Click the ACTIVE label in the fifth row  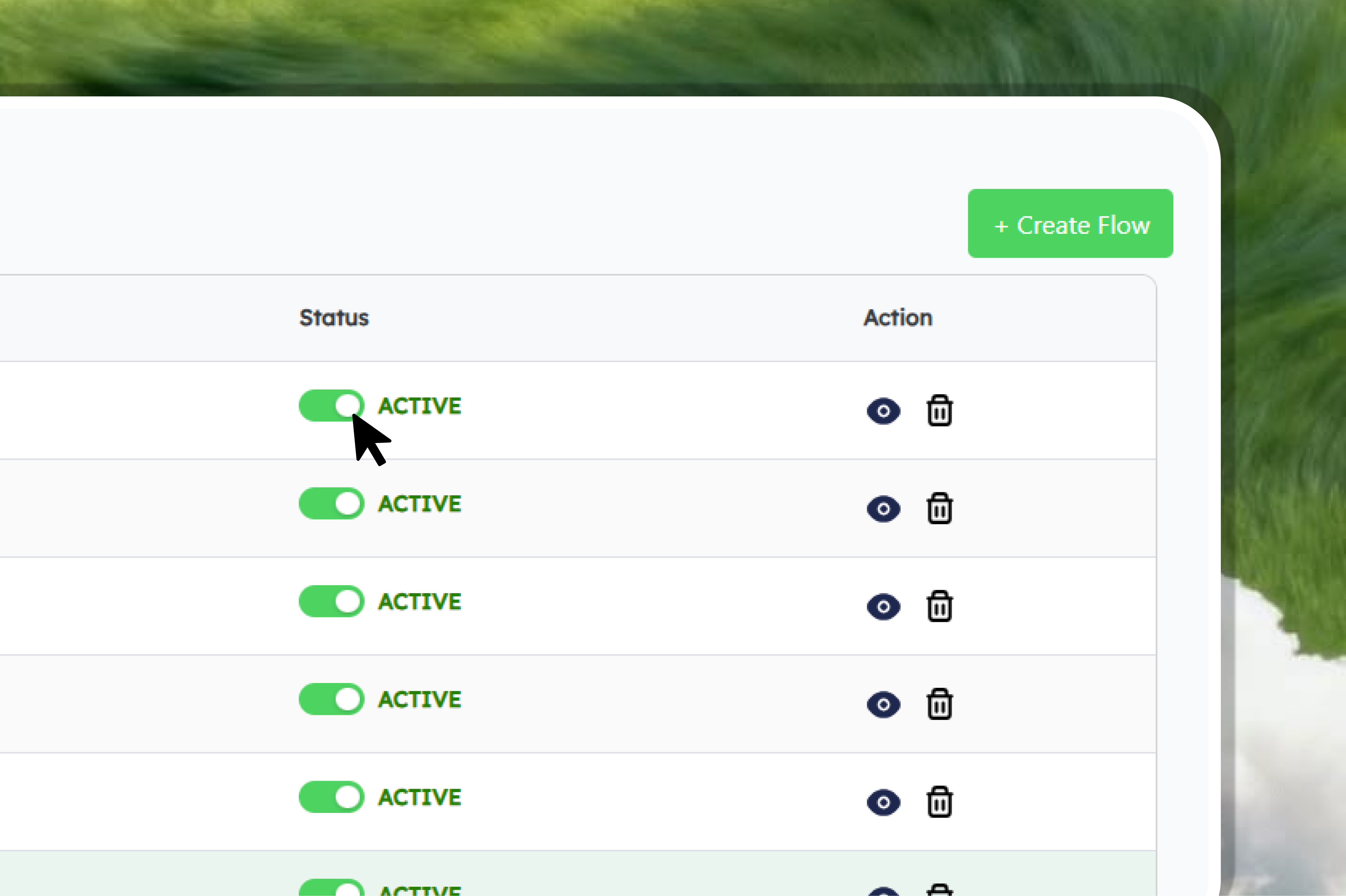tap(420, 797)
